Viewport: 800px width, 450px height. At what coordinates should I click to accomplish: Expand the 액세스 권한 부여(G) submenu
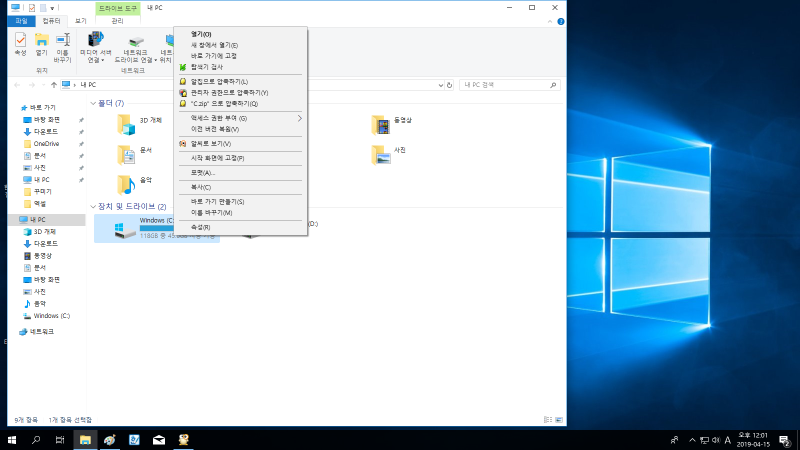tap(240, 118)
